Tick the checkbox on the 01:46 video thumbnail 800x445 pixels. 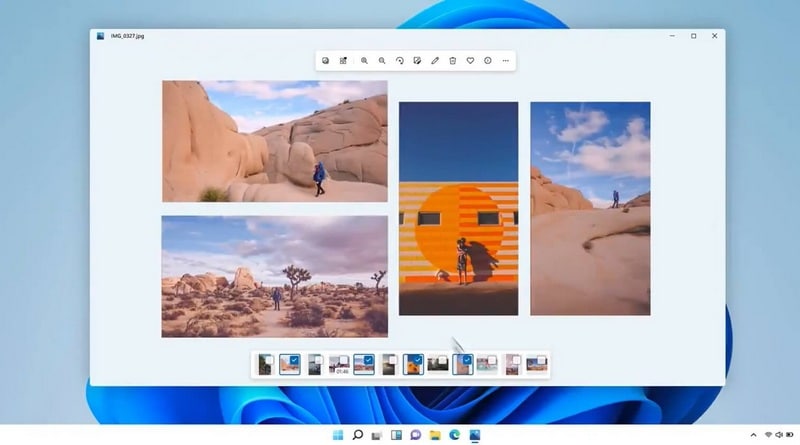pos(344,360)
